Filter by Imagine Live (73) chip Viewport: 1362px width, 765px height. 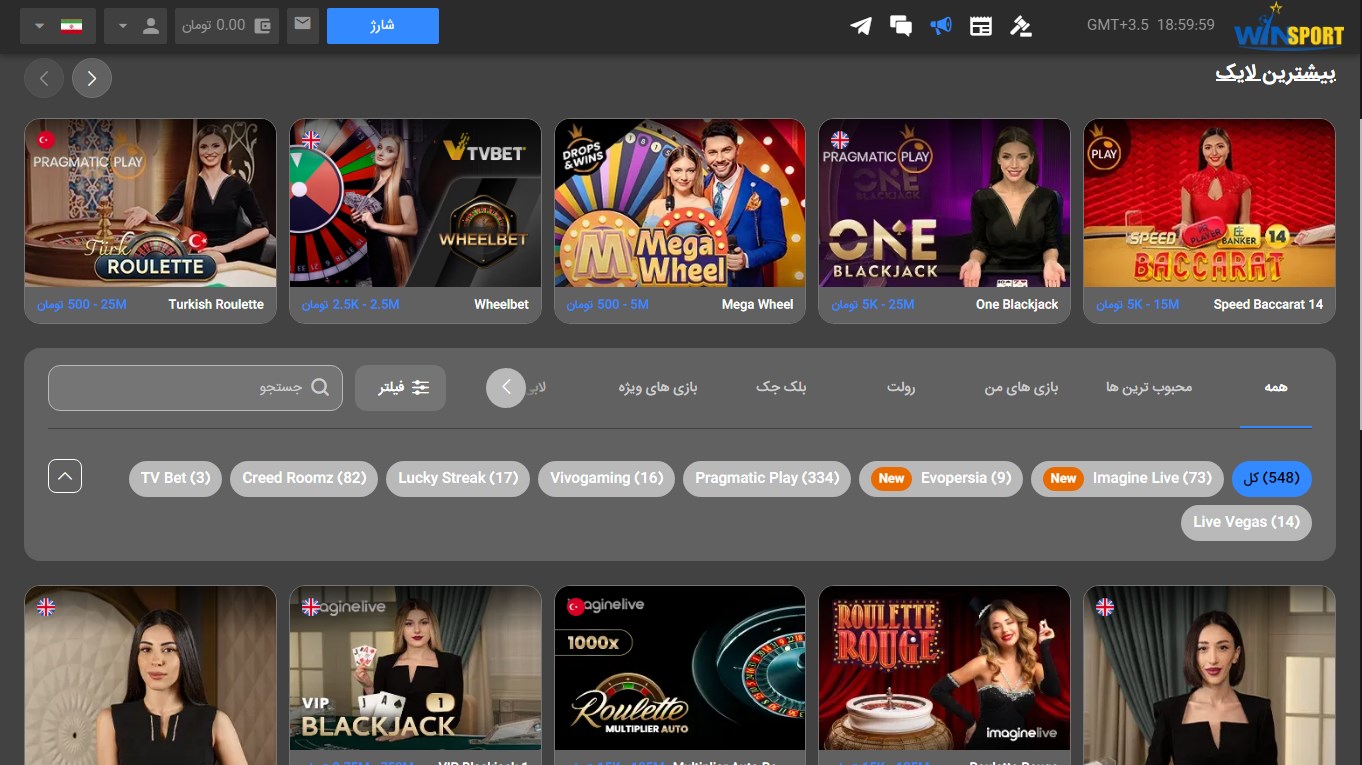click(1127, 478)
